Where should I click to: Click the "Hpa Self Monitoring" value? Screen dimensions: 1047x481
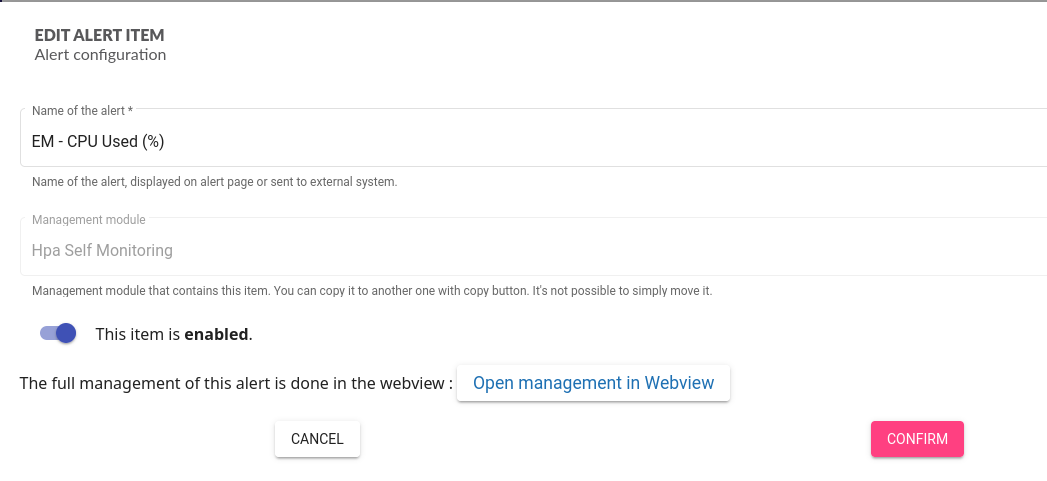[x=102, y=250]
